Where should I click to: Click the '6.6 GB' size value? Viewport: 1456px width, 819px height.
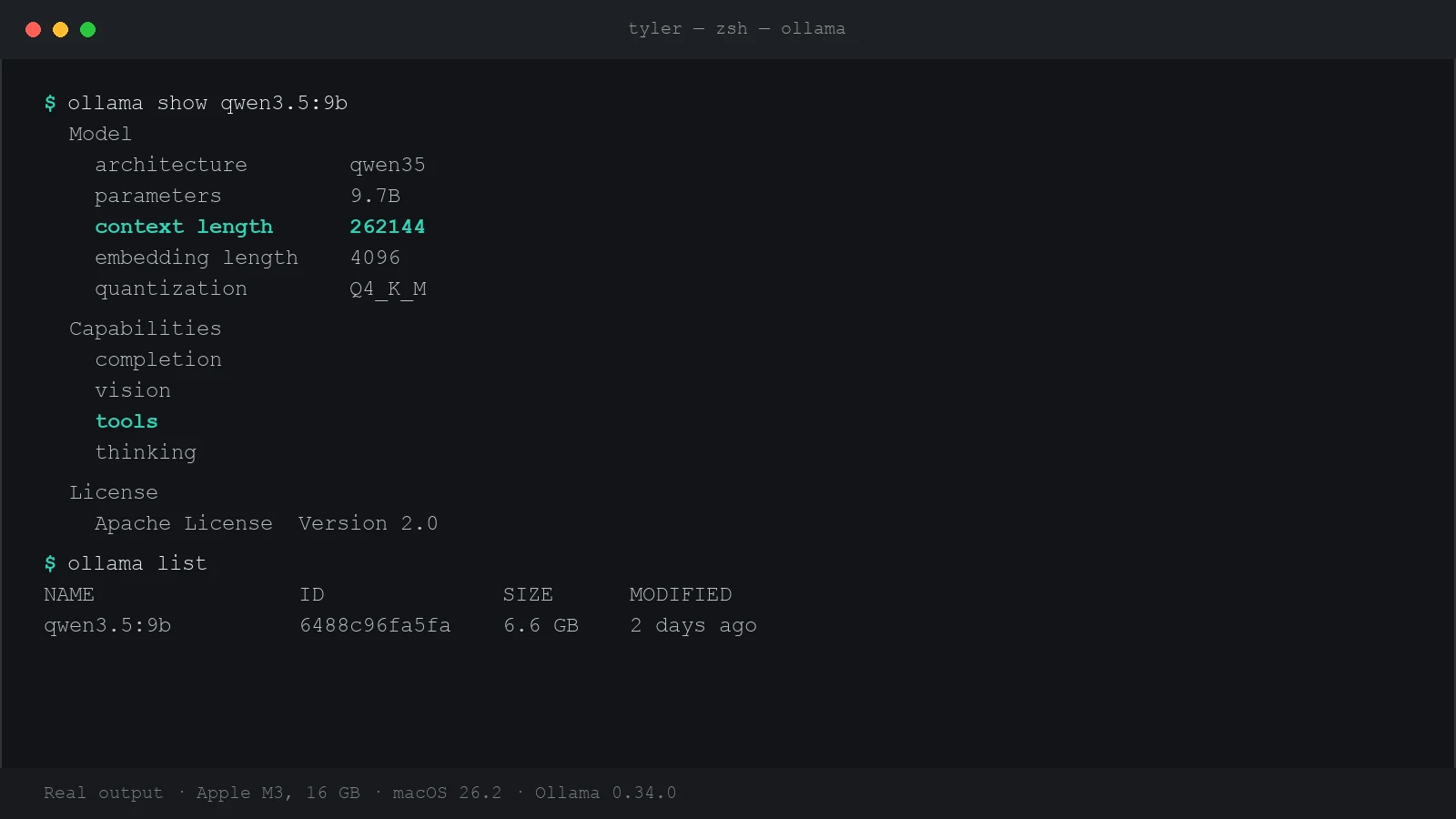coord(541,625)
